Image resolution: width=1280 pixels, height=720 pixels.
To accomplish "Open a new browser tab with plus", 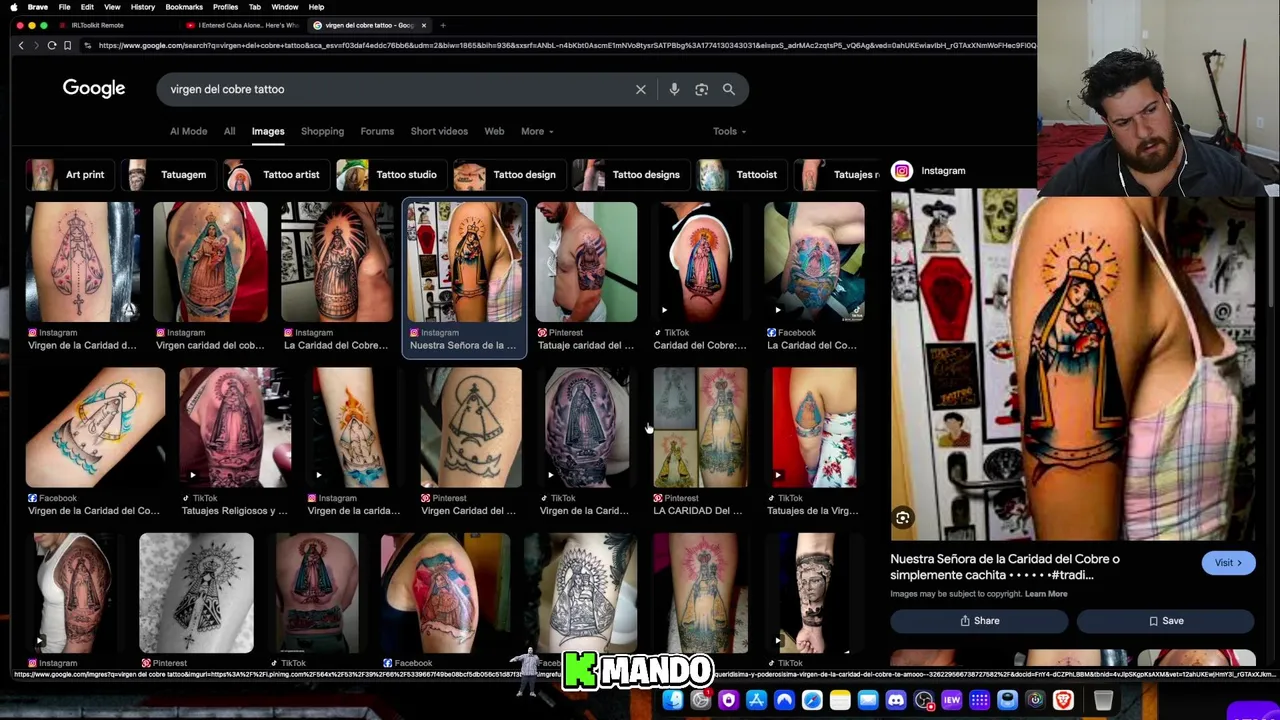I will pos(443,25).
